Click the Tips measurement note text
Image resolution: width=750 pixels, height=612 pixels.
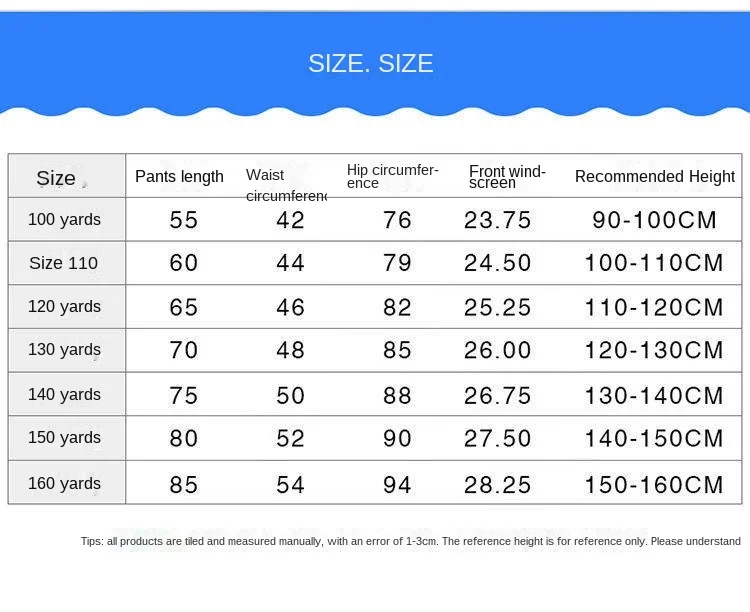point(411,541)
